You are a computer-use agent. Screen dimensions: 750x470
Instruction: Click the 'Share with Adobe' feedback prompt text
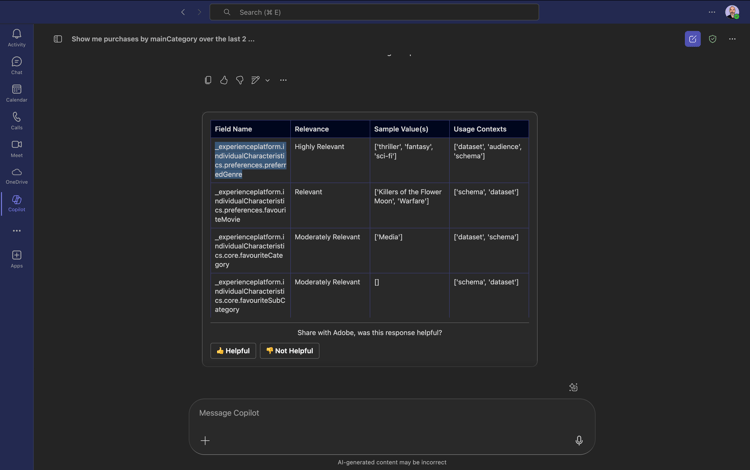click(369, 332)
